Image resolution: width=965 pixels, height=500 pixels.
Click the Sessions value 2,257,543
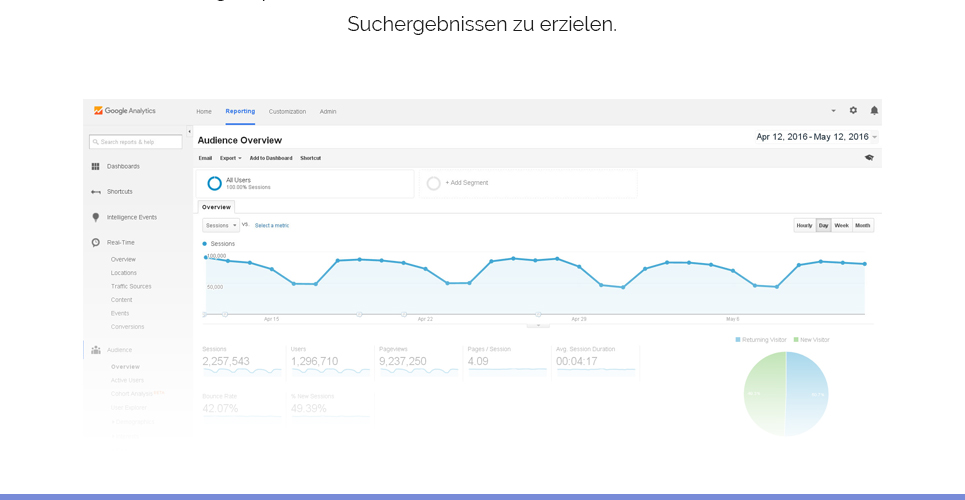[226, 361]
